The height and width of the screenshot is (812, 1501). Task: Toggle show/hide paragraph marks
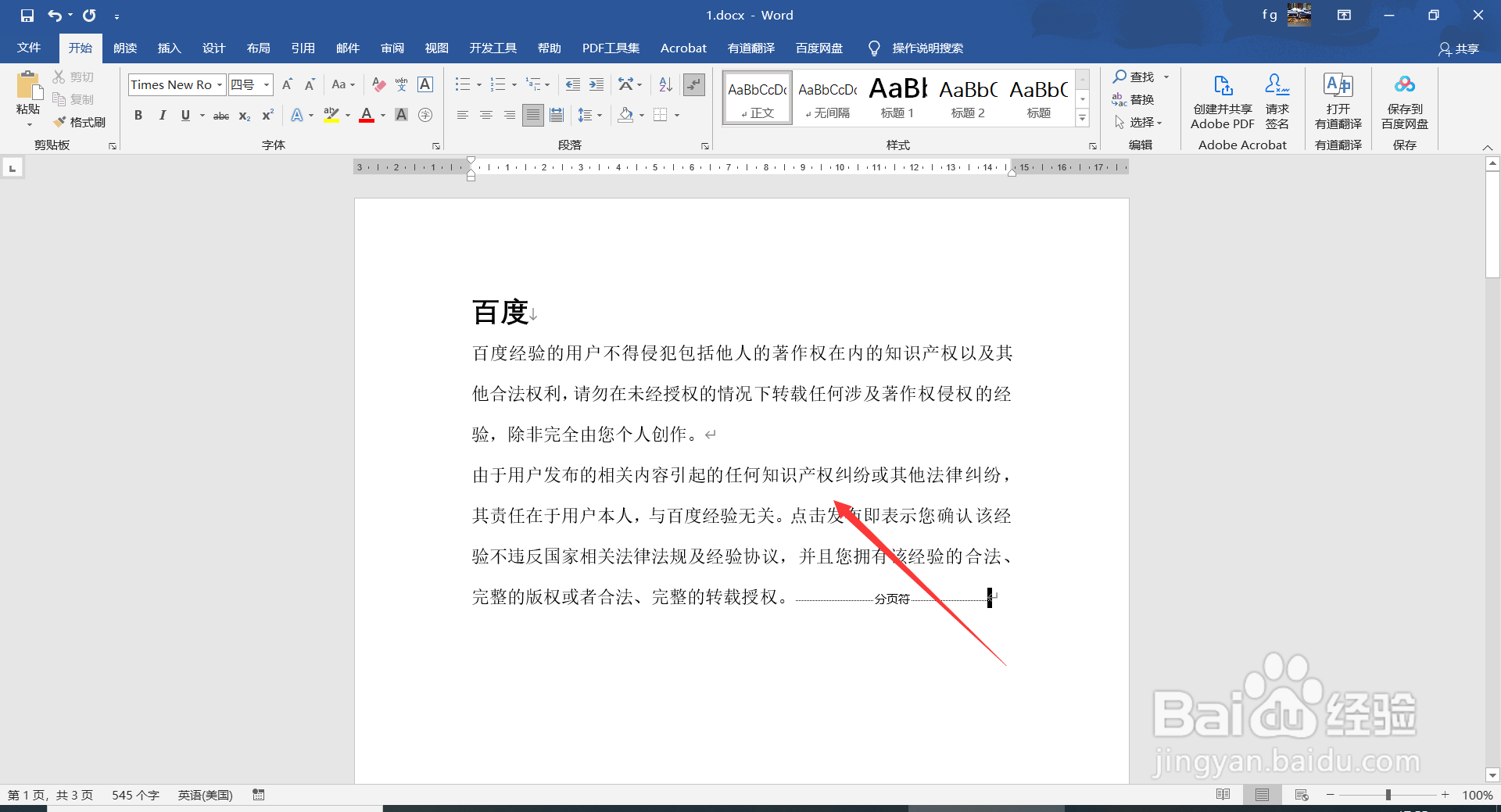694,84
